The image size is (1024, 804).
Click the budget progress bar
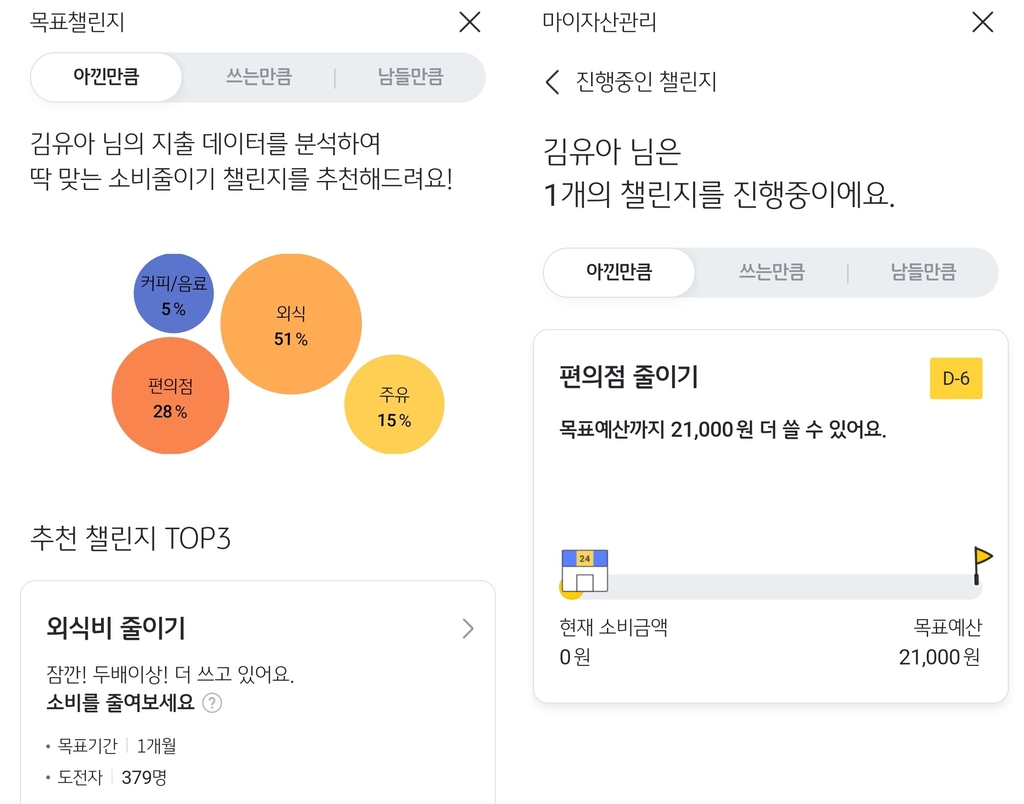[x=780, y=586]
